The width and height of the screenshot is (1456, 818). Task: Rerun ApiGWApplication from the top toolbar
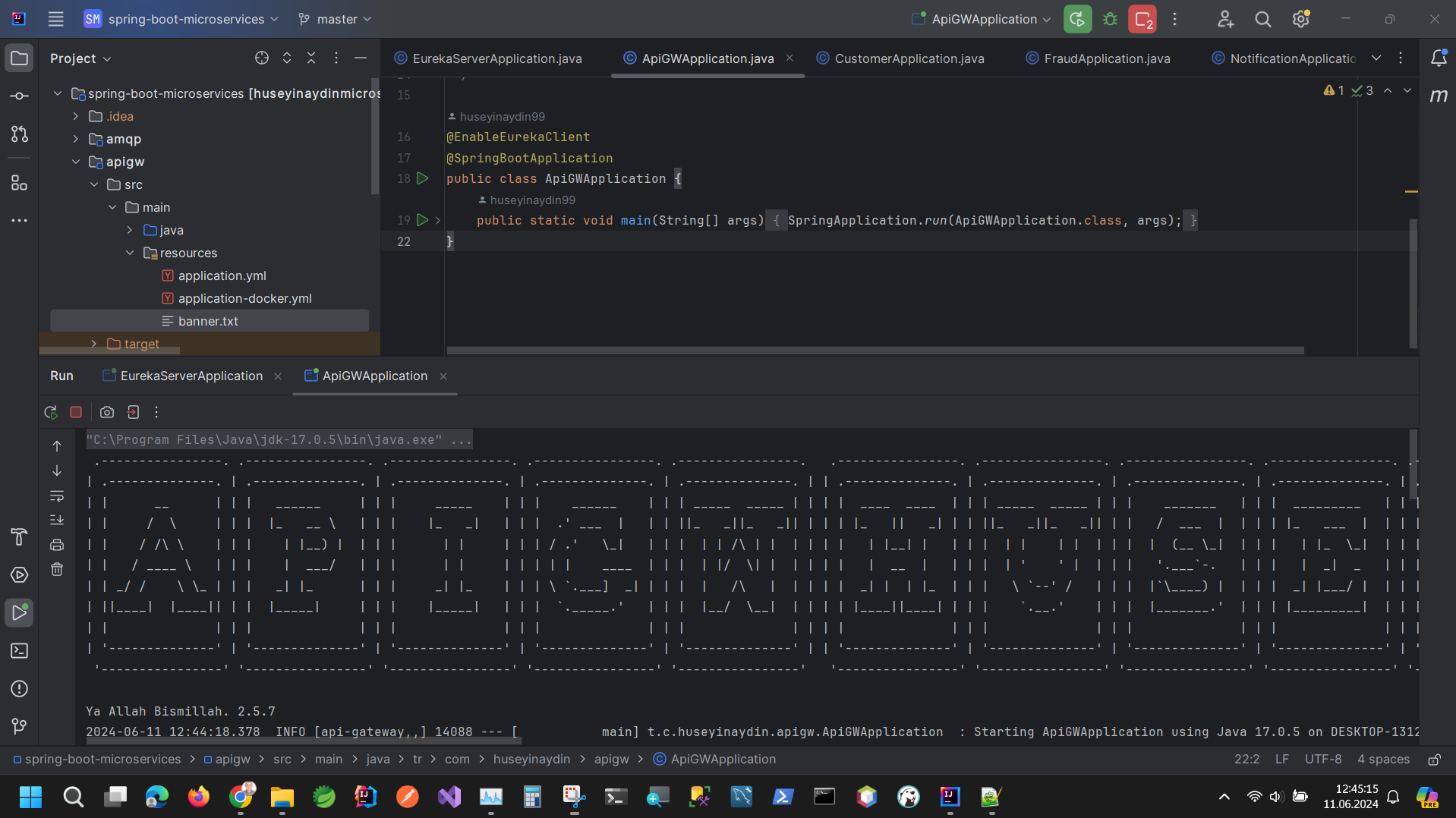(1077, 19)
